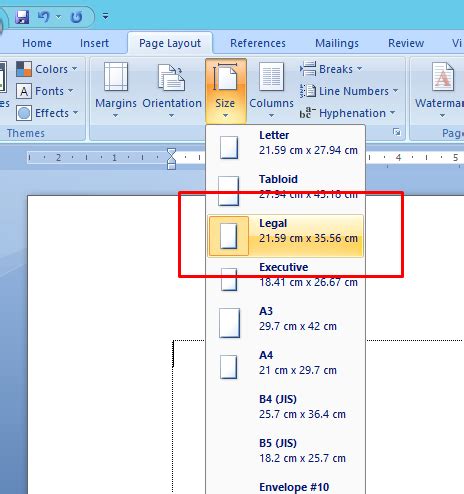Click the indent marker on ruler
Image resolution: width=464 pixels, height=494 pixels.
171,159
